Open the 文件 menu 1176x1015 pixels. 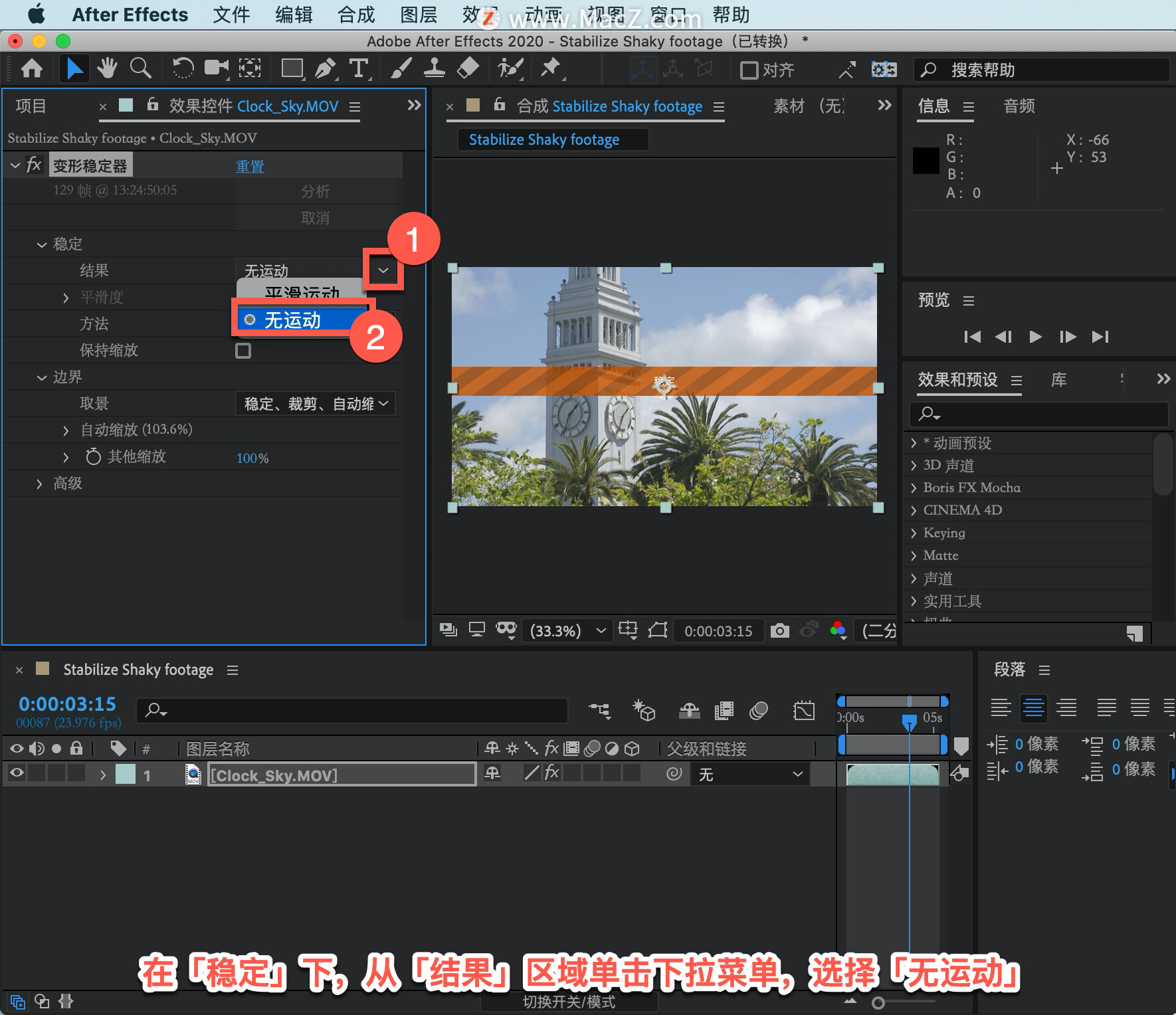tap(231, 15)
